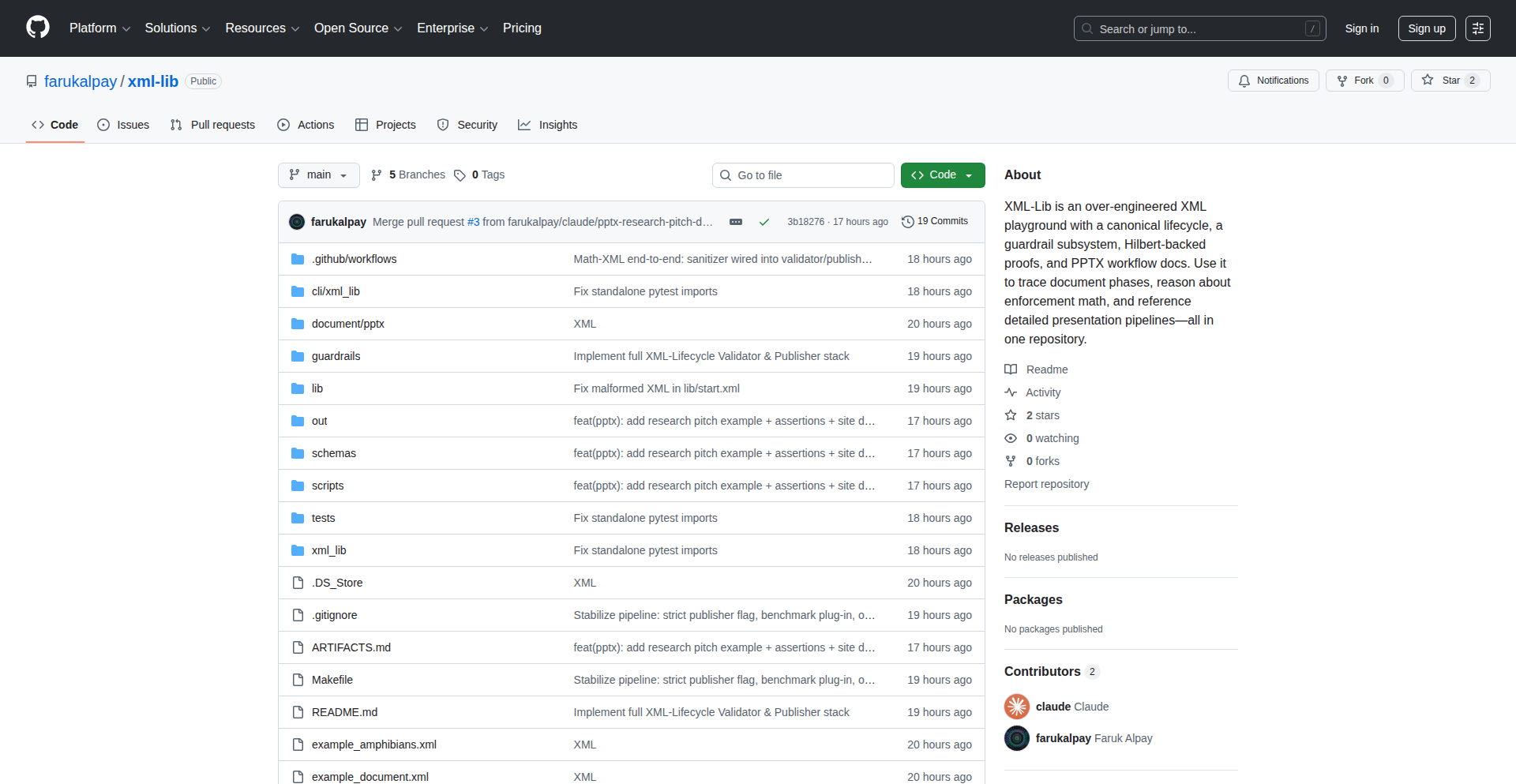The height and width of the screenshot is (784, 1516).
Task: Open the guardrails folder icon
Action: 298,356
